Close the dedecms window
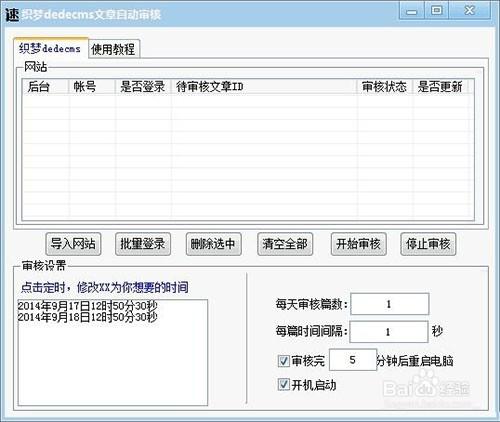Image resolution: width=500 pixels, height=422 pixels. pos(469,11)
